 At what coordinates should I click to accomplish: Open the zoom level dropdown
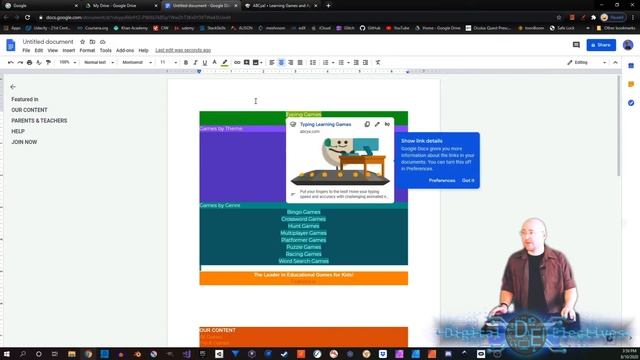(x=67, y=62)
